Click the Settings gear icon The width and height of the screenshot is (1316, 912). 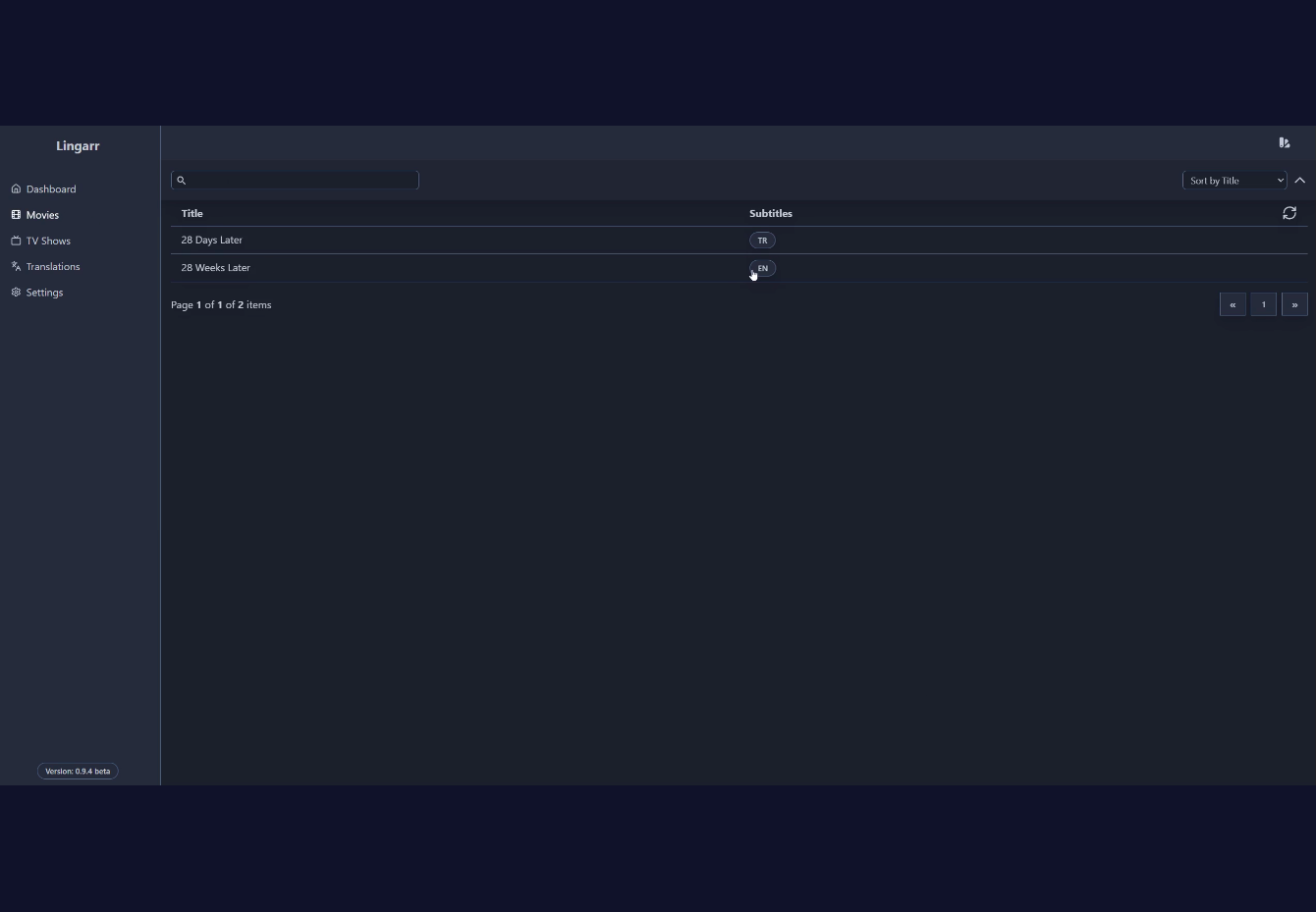pyautogui.click(x=16, y=293)
